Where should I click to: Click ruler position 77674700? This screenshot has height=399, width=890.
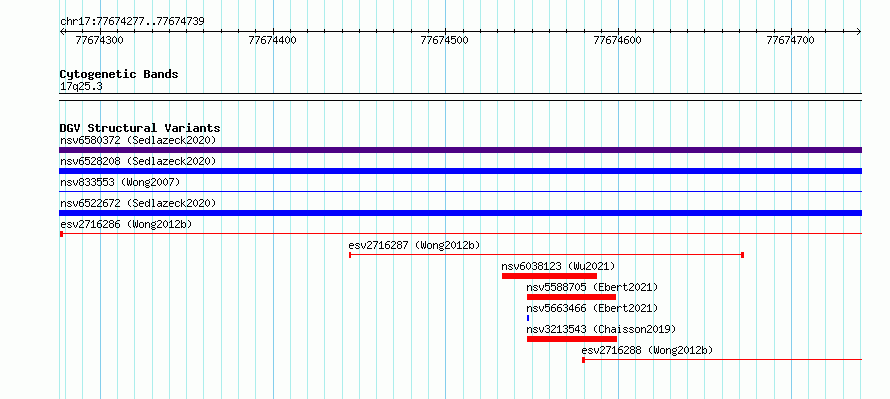click(x=790, y=40)
